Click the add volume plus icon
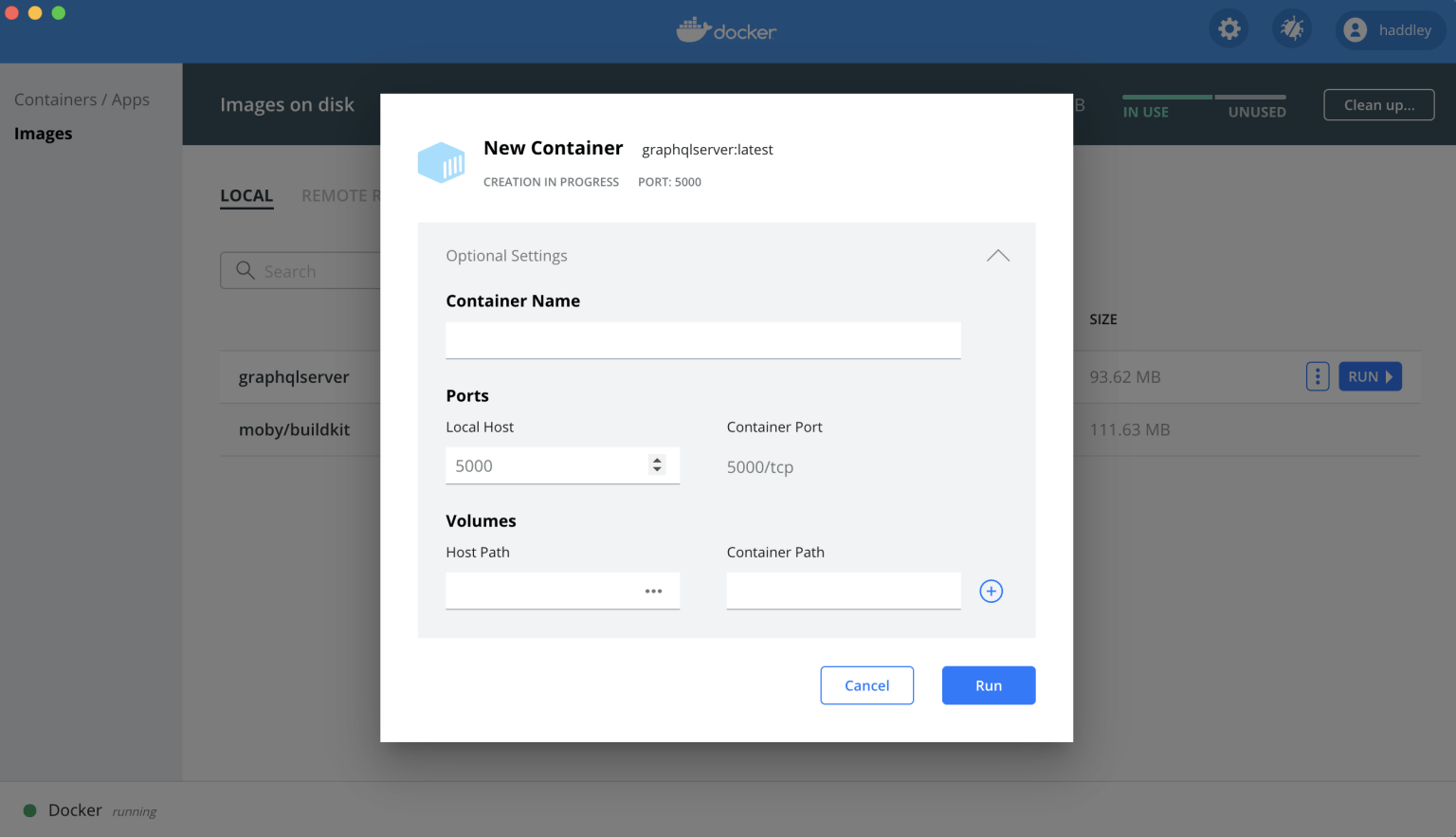 pyautogui.click(x=991, y=591)
